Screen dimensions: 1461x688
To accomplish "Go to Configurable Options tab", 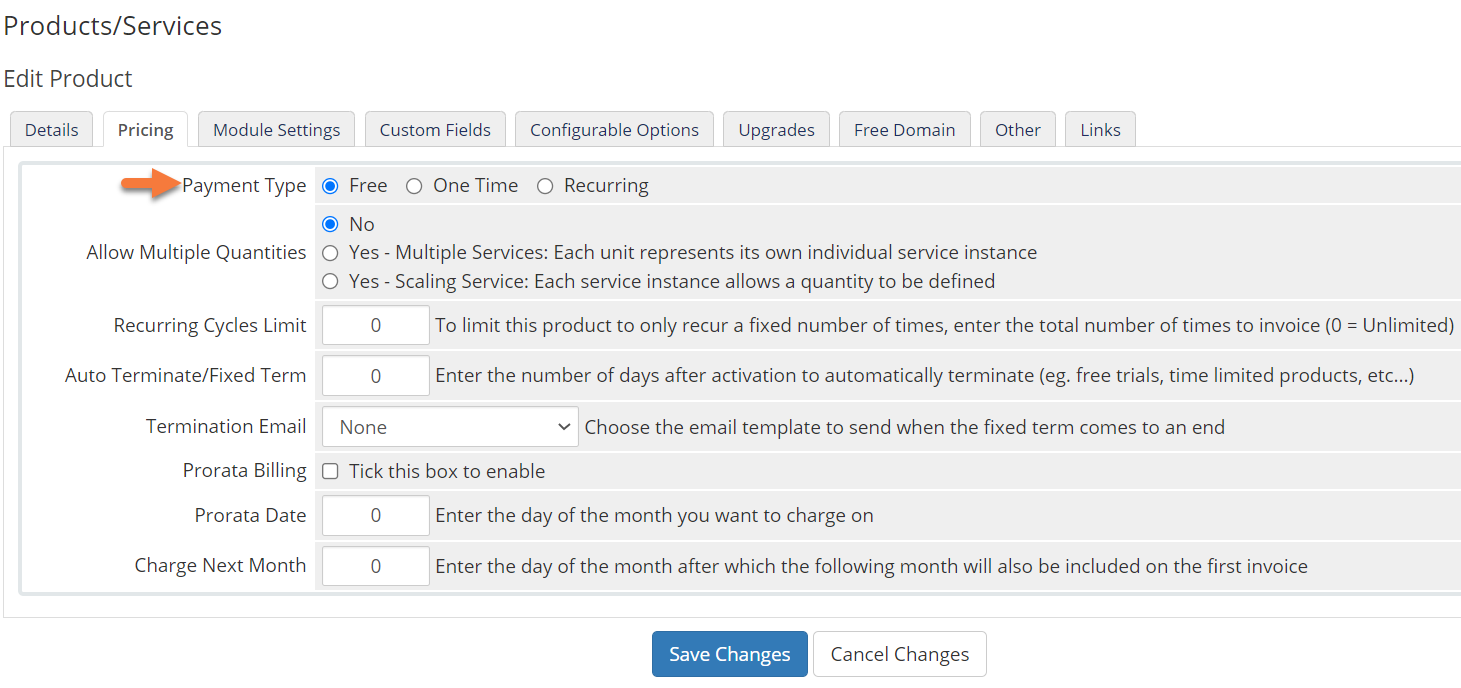I will click(x=614, y=130).
